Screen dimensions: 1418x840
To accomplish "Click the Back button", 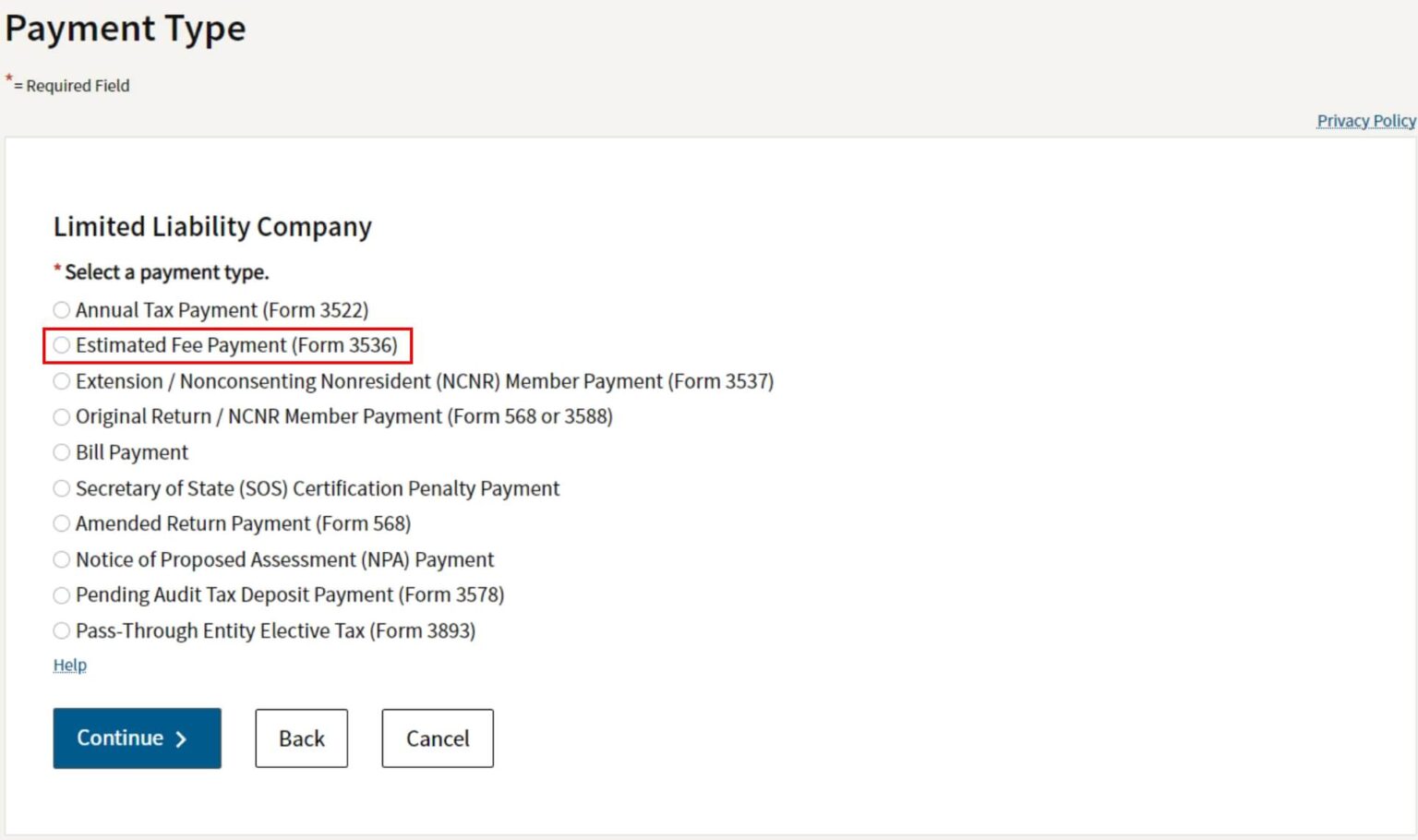I will (x=301, y=738).
